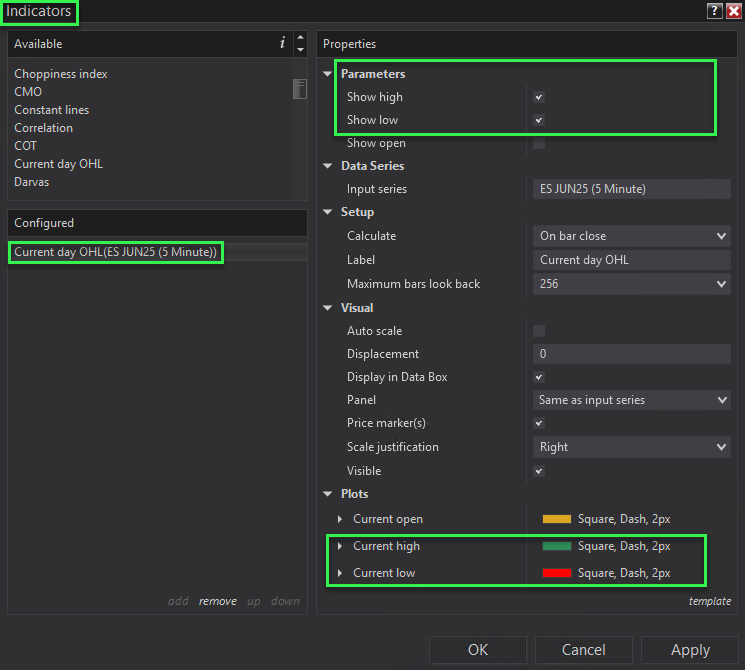Click the Available list scrollbar thumb
This screenshot has width=745, height=670.
[x=300, y=89]
